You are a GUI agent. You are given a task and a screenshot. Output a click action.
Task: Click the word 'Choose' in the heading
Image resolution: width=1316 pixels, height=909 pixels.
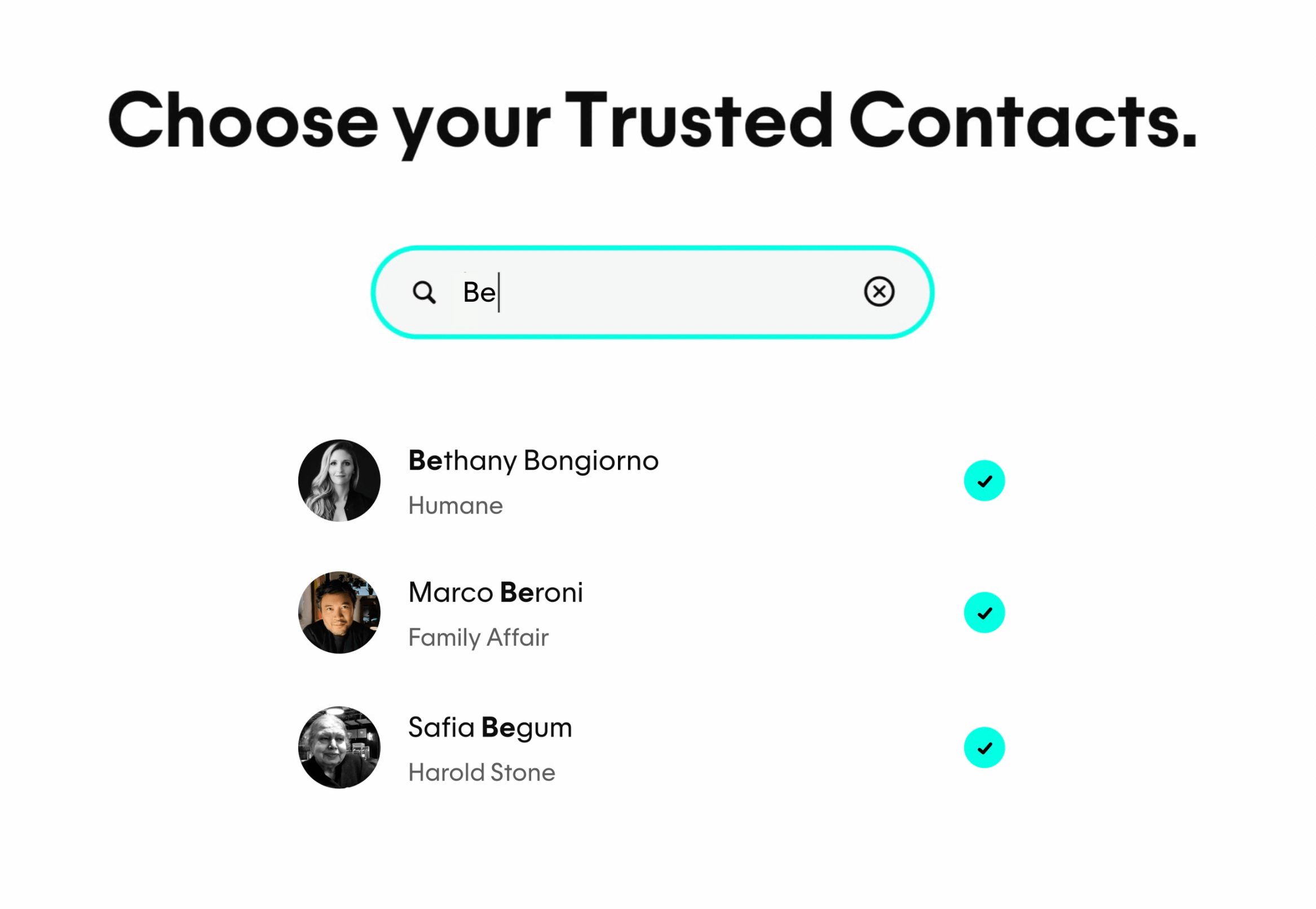point(243,121)
